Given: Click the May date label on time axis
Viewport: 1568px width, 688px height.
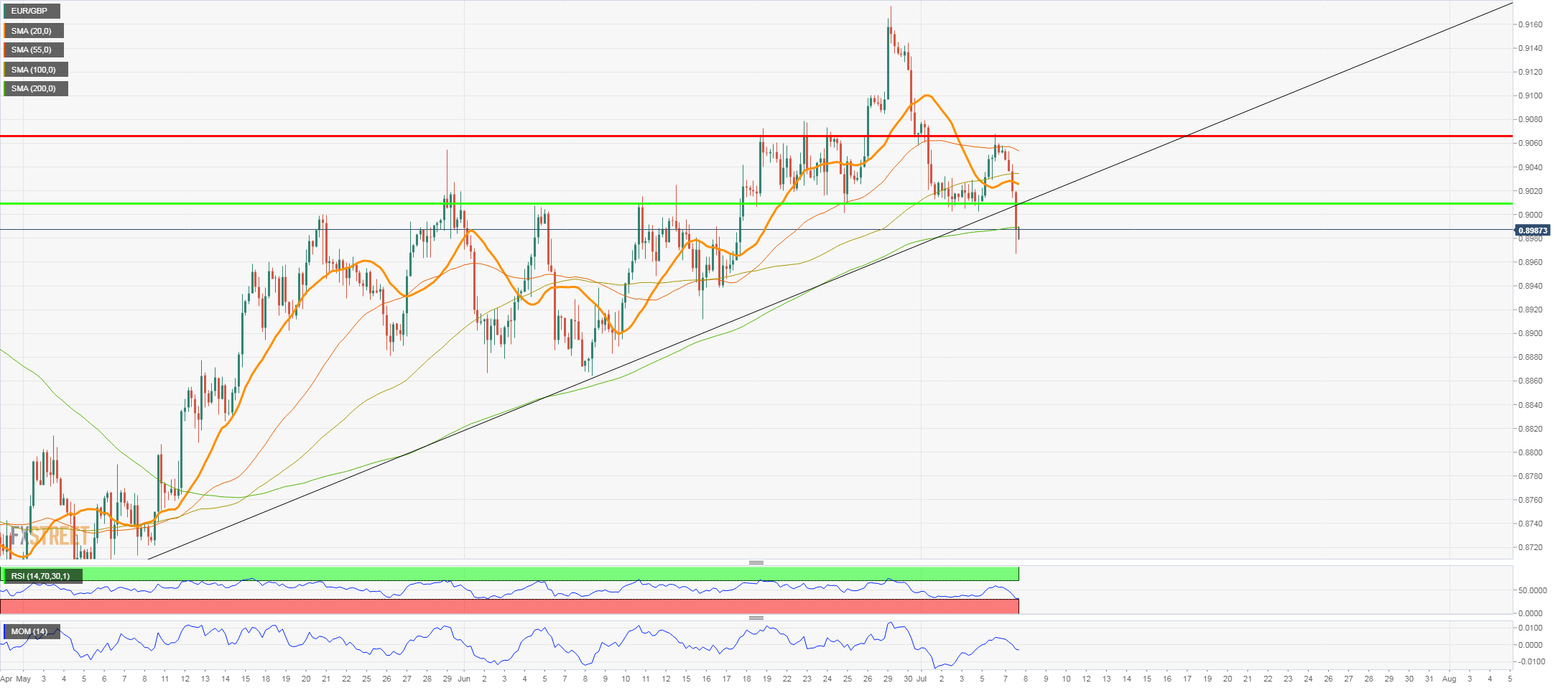Looking at the screenshot, I should tap(23, 679).
